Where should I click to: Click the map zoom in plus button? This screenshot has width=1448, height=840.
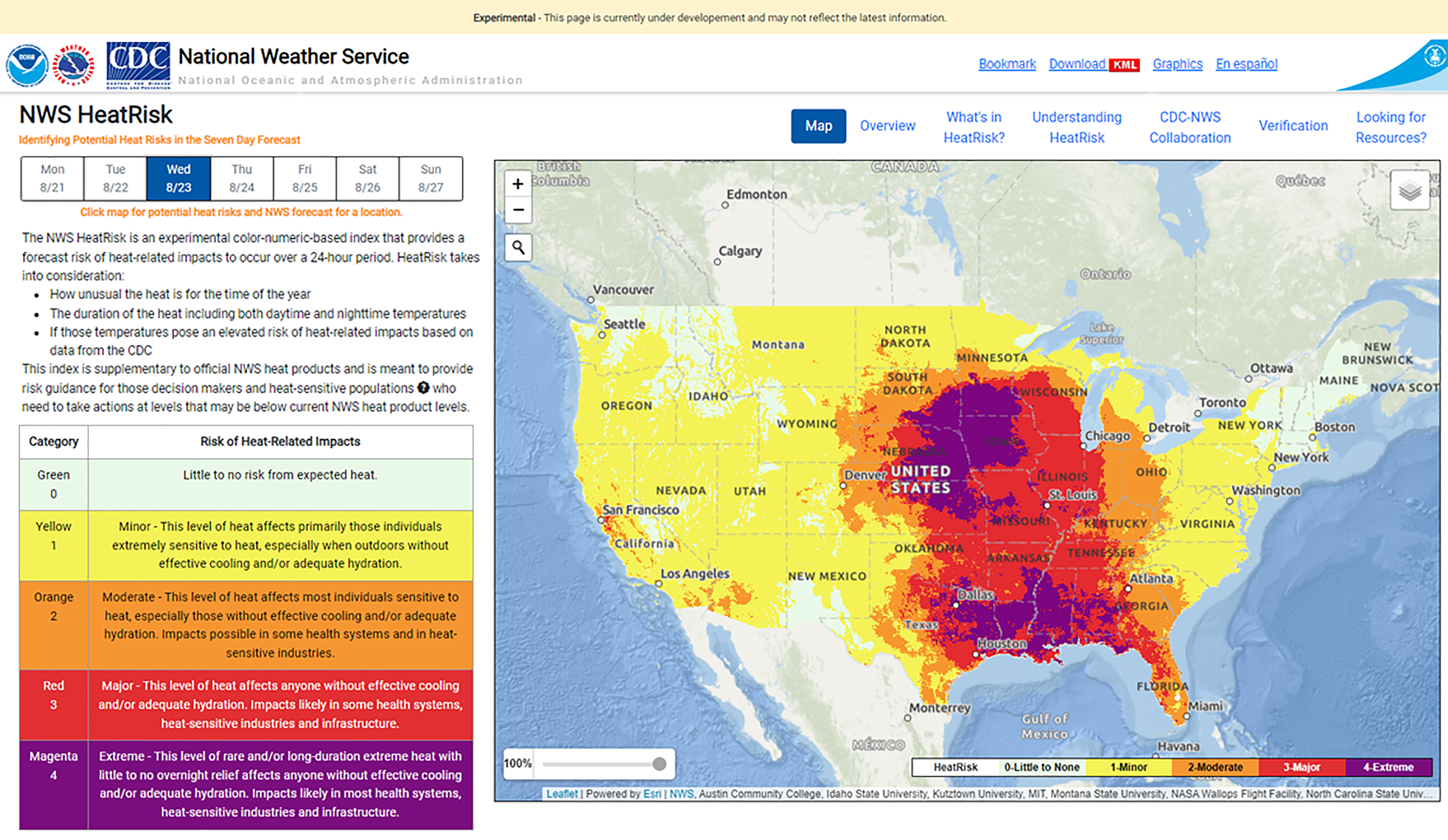(x=518, y=184)
